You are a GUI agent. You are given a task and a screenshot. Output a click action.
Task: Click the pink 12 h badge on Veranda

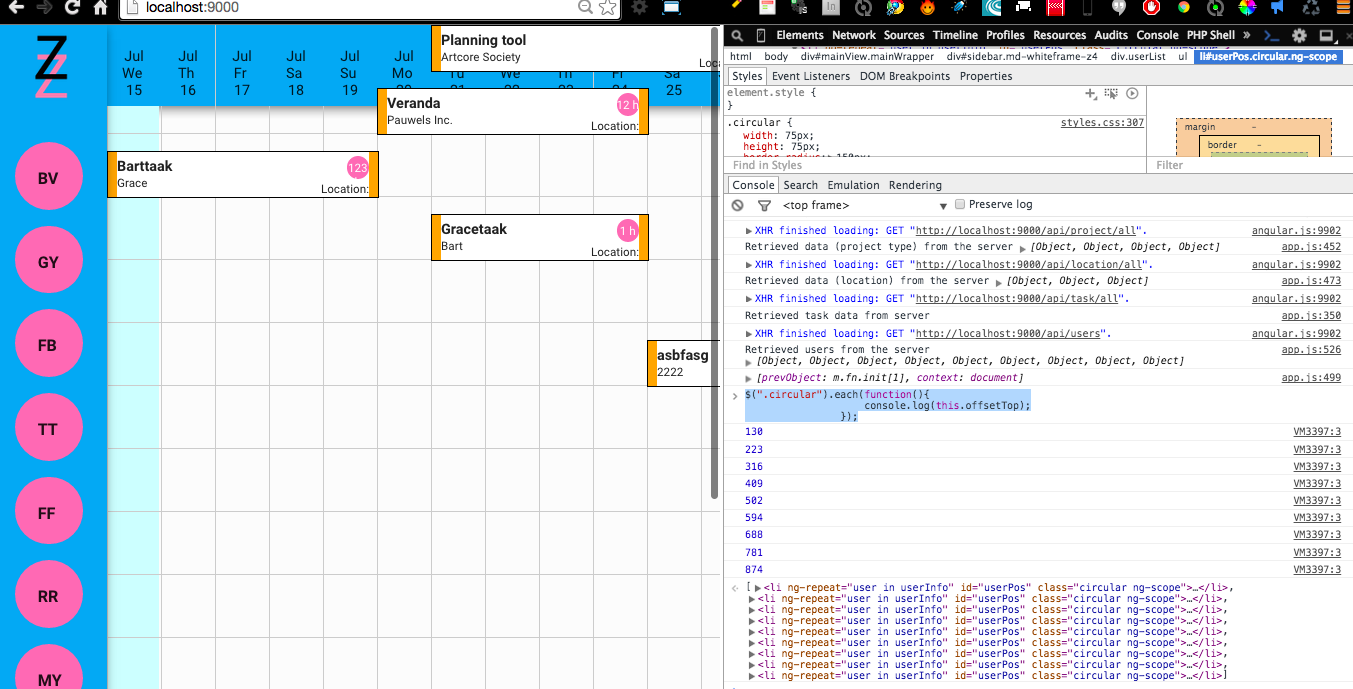[x=627, y=105]
